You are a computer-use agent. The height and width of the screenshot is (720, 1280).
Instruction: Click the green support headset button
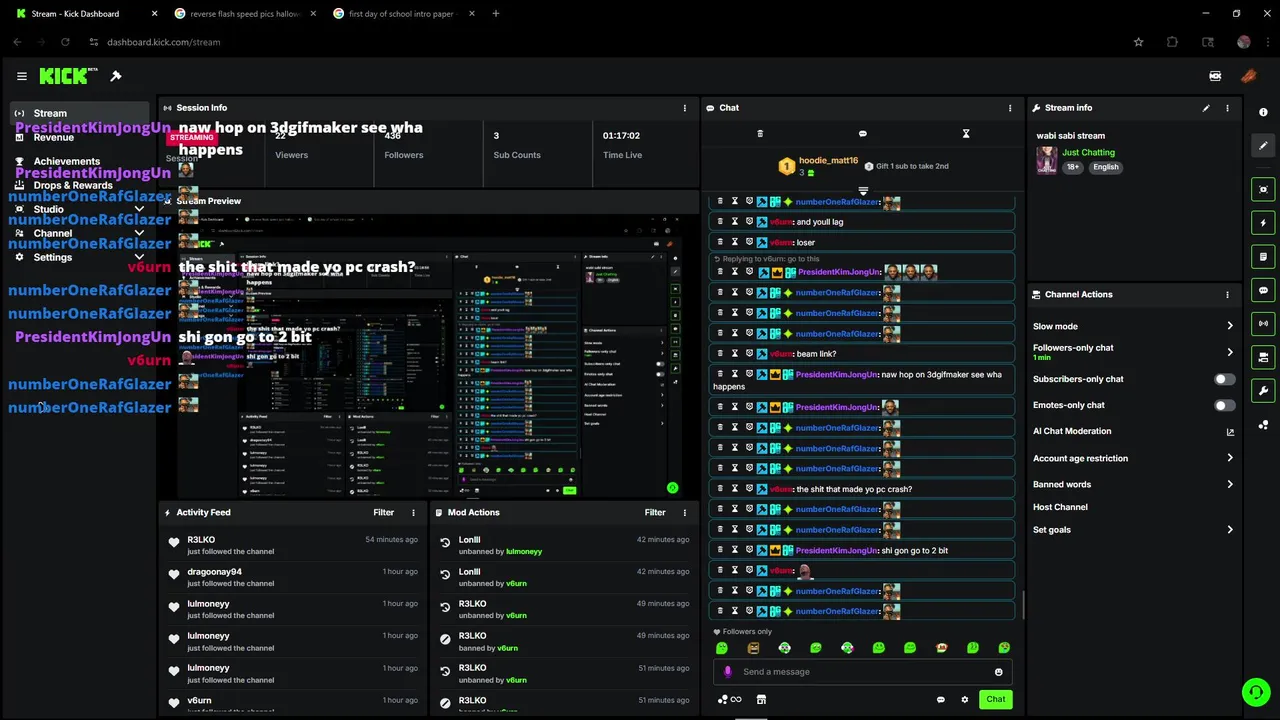coord(1255,692)
